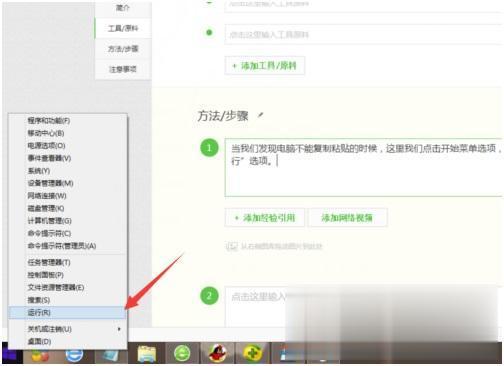Image resolution: width=504 pixels, height=366 pixels.
Task: Open 磁盘管理(K) from the menu
Action: (x=68, y=208)
